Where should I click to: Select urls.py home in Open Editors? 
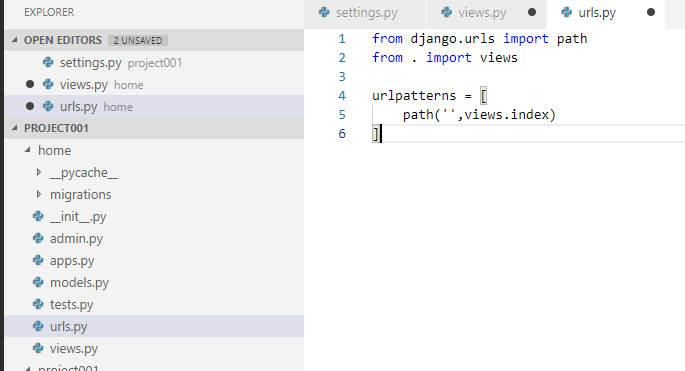(x=154, y=106)
